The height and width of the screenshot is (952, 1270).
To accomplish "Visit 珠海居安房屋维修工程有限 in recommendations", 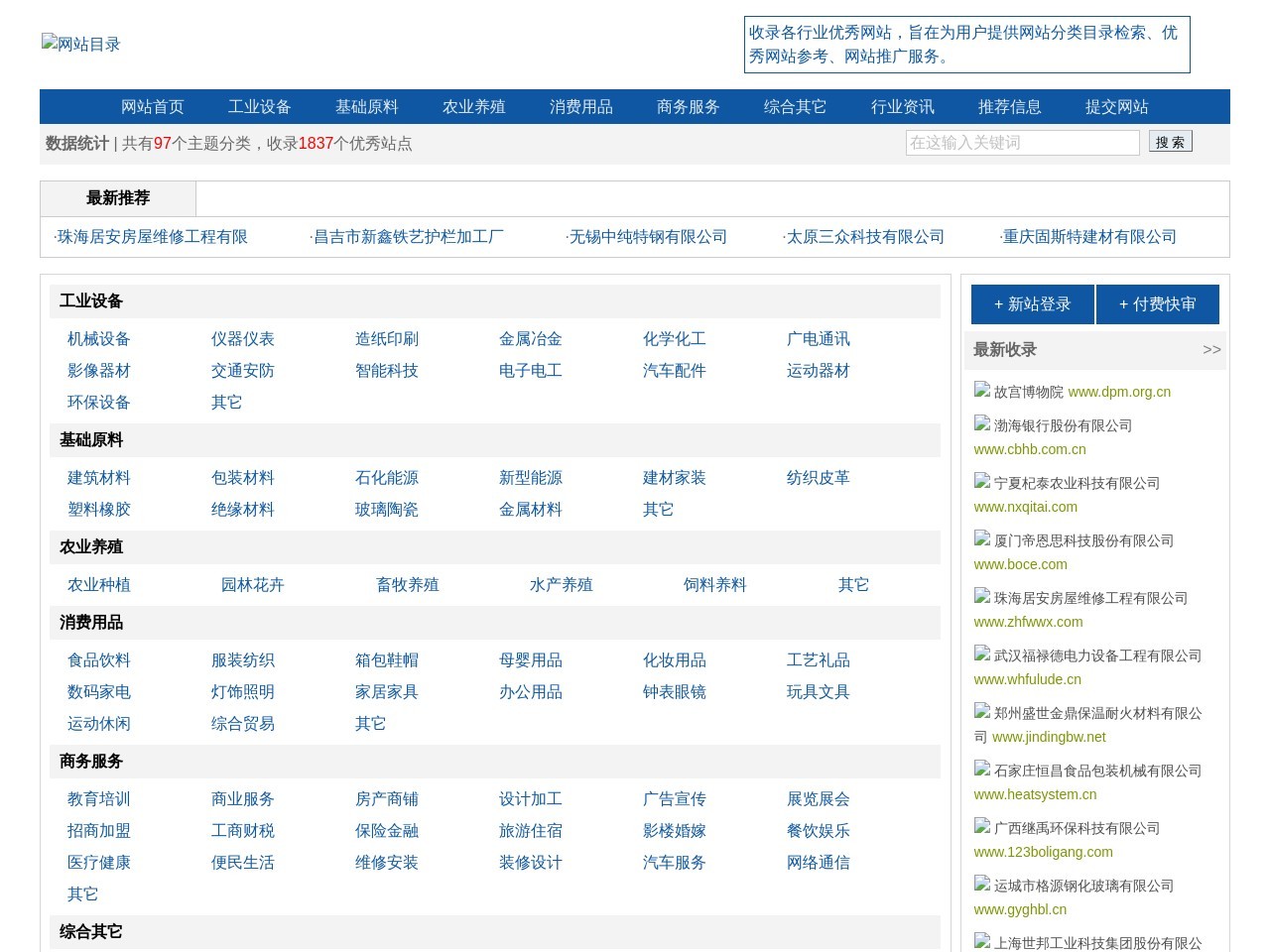I will (x=153, y=237).
